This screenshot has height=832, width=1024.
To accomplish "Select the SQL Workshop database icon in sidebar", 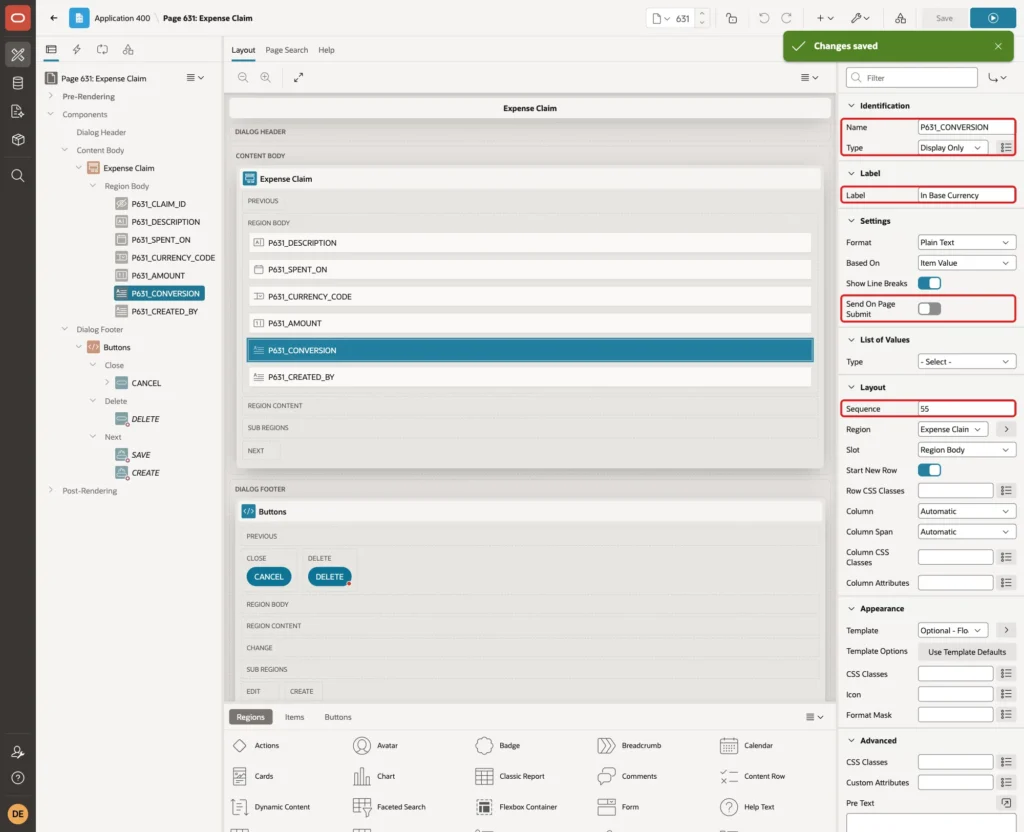I will click(x=18, y=83).
